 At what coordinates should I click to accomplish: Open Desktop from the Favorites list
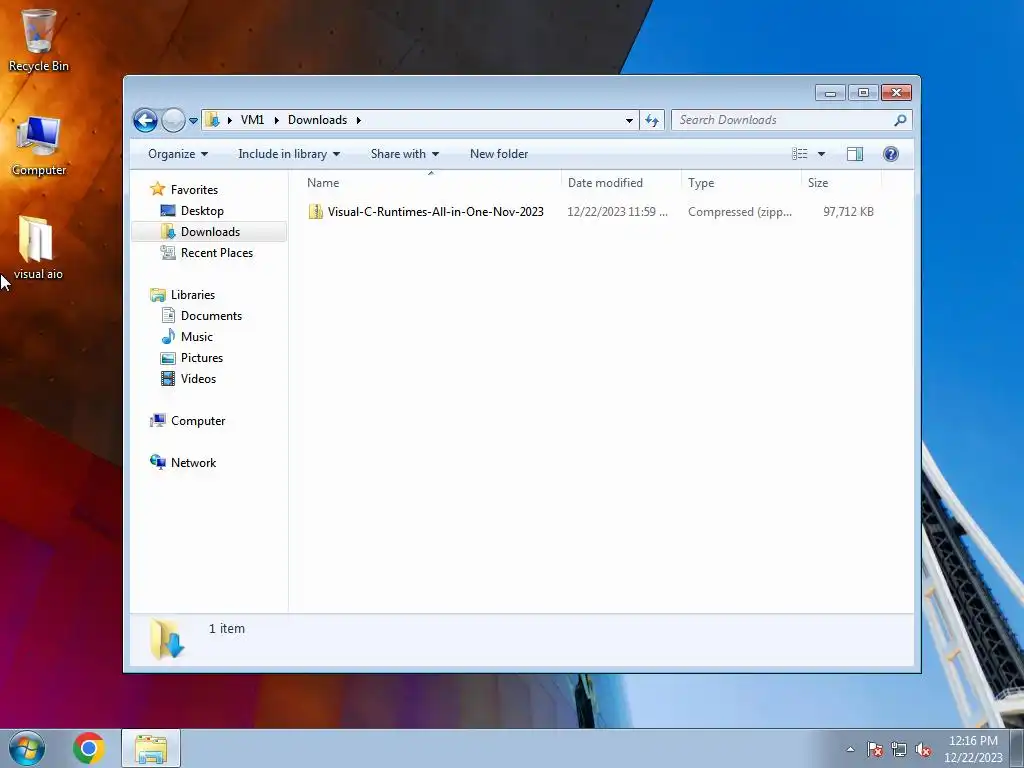(202, 211)
